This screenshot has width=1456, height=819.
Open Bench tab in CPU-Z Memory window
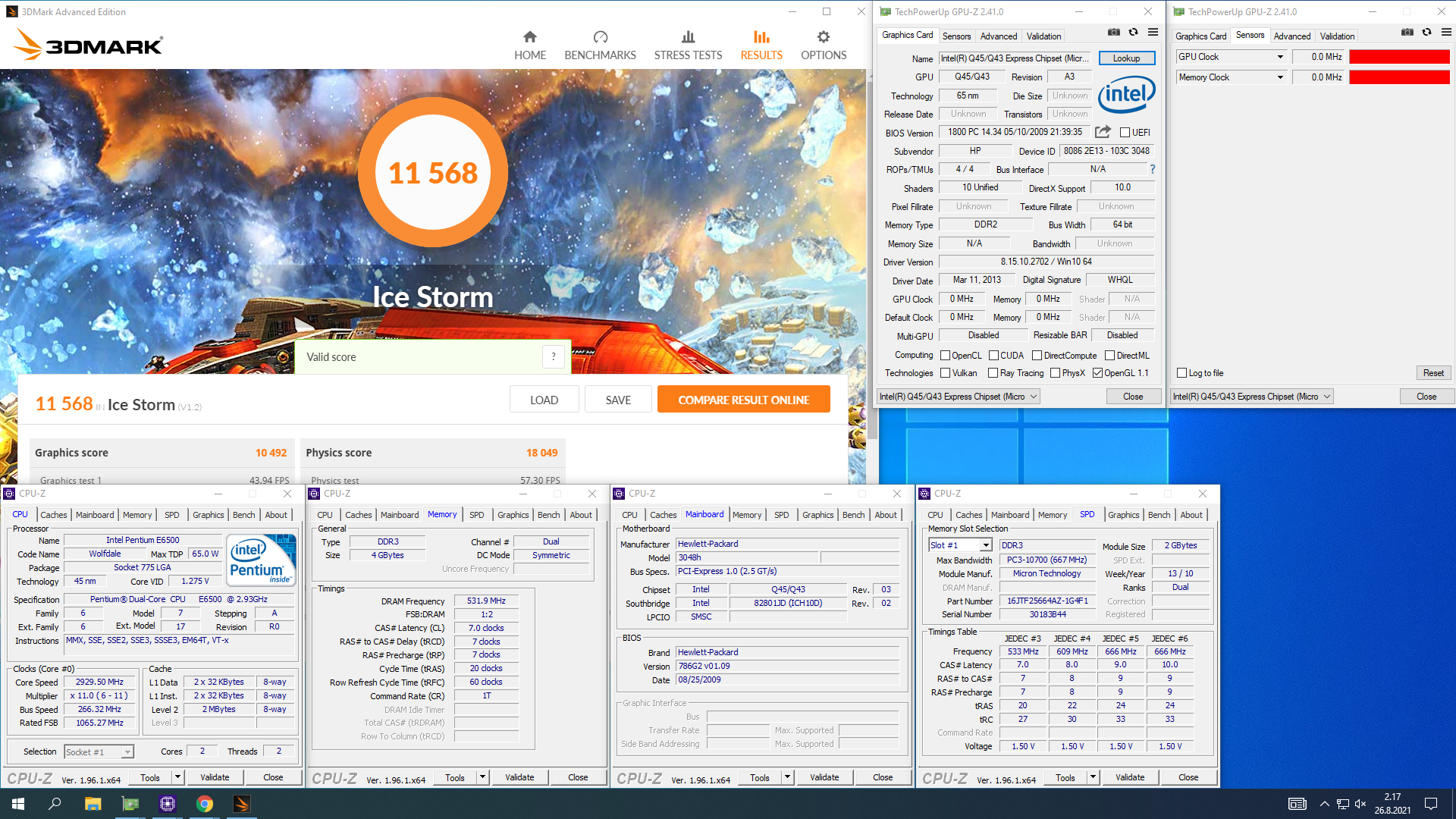548,515
